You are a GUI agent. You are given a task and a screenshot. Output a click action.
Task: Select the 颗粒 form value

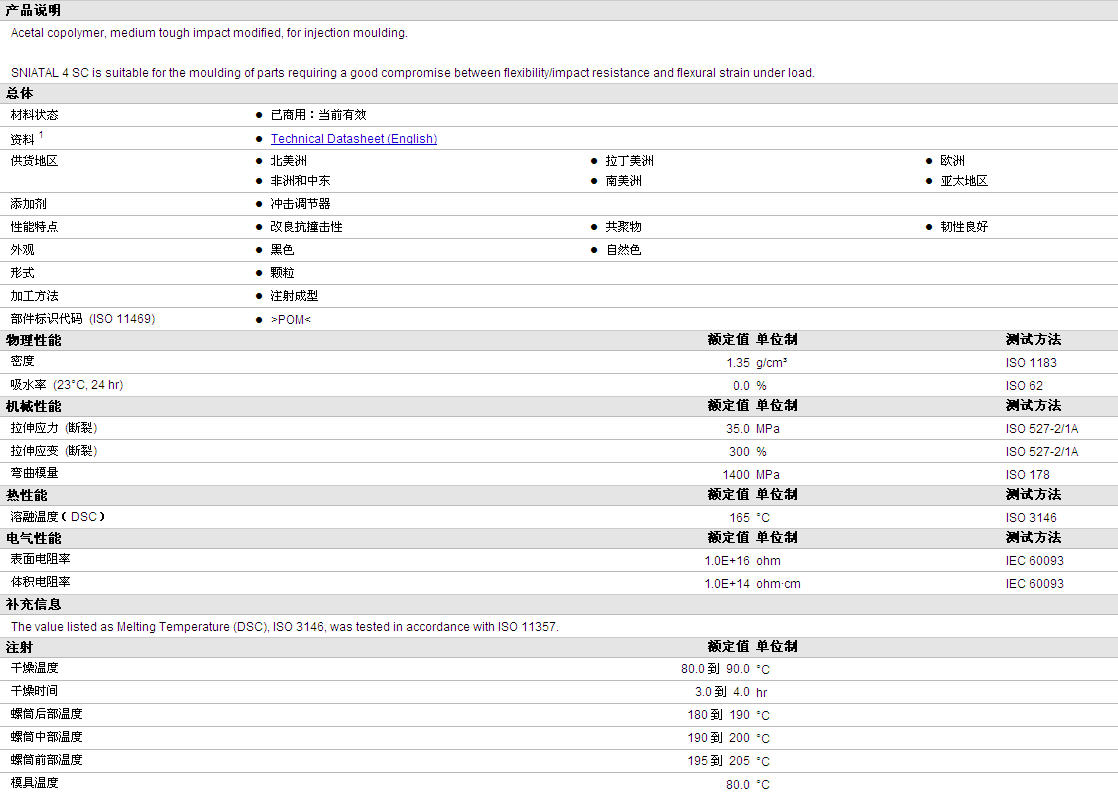[x=282, y=273]
